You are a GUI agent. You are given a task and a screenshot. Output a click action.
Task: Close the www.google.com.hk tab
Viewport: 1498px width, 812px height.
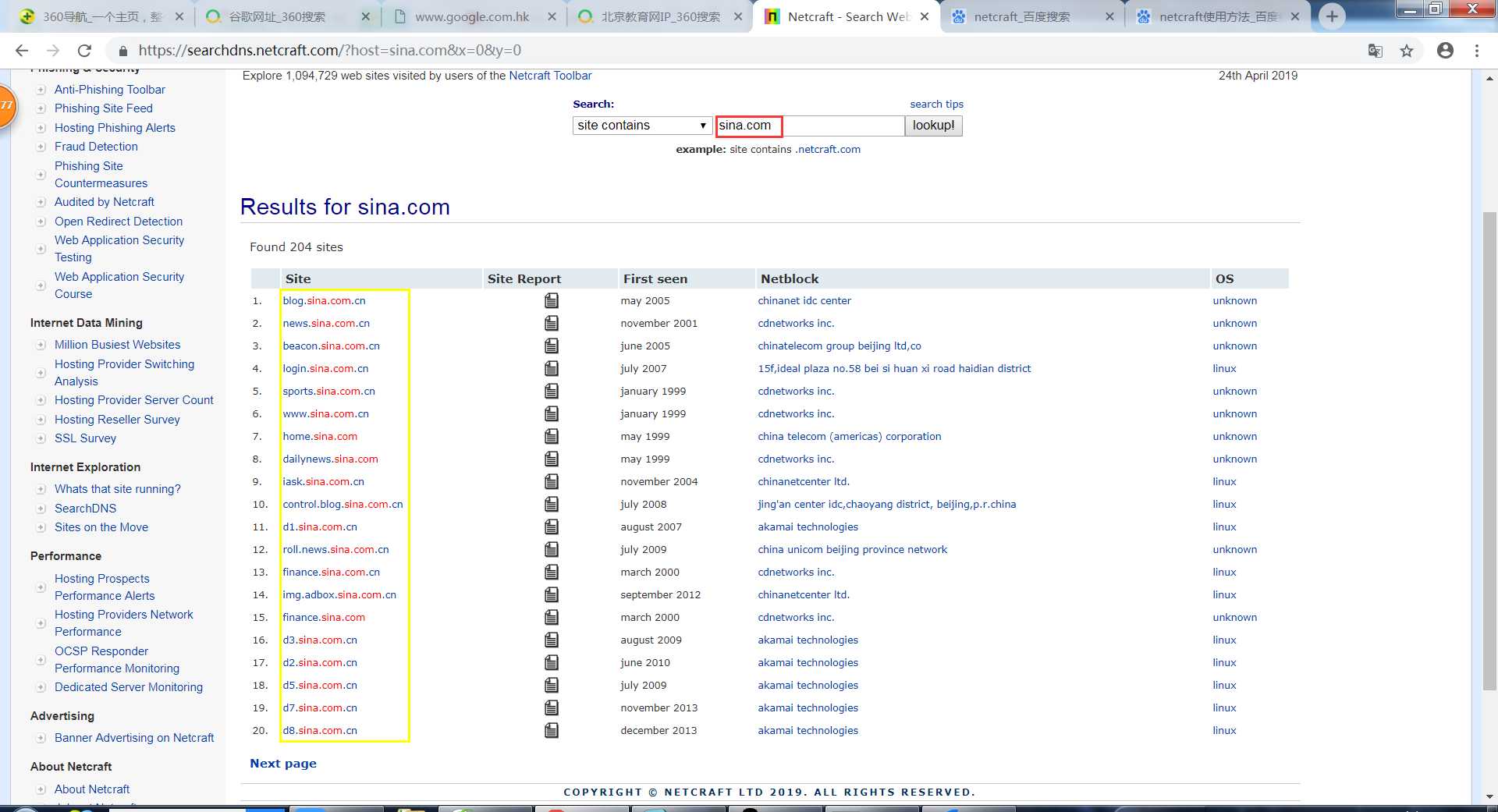552,16
